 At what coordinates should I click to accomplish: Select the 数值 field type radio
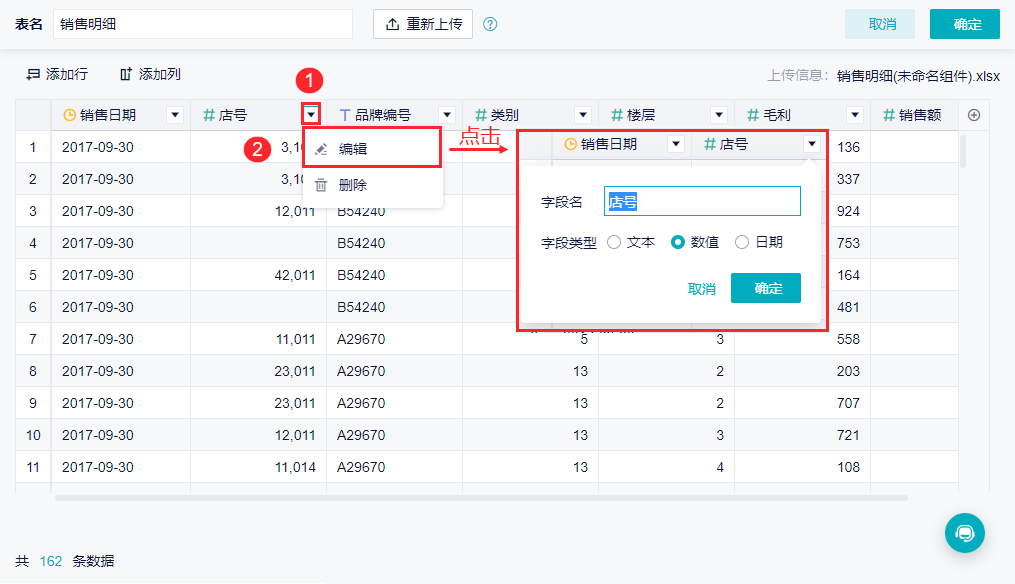677,242
